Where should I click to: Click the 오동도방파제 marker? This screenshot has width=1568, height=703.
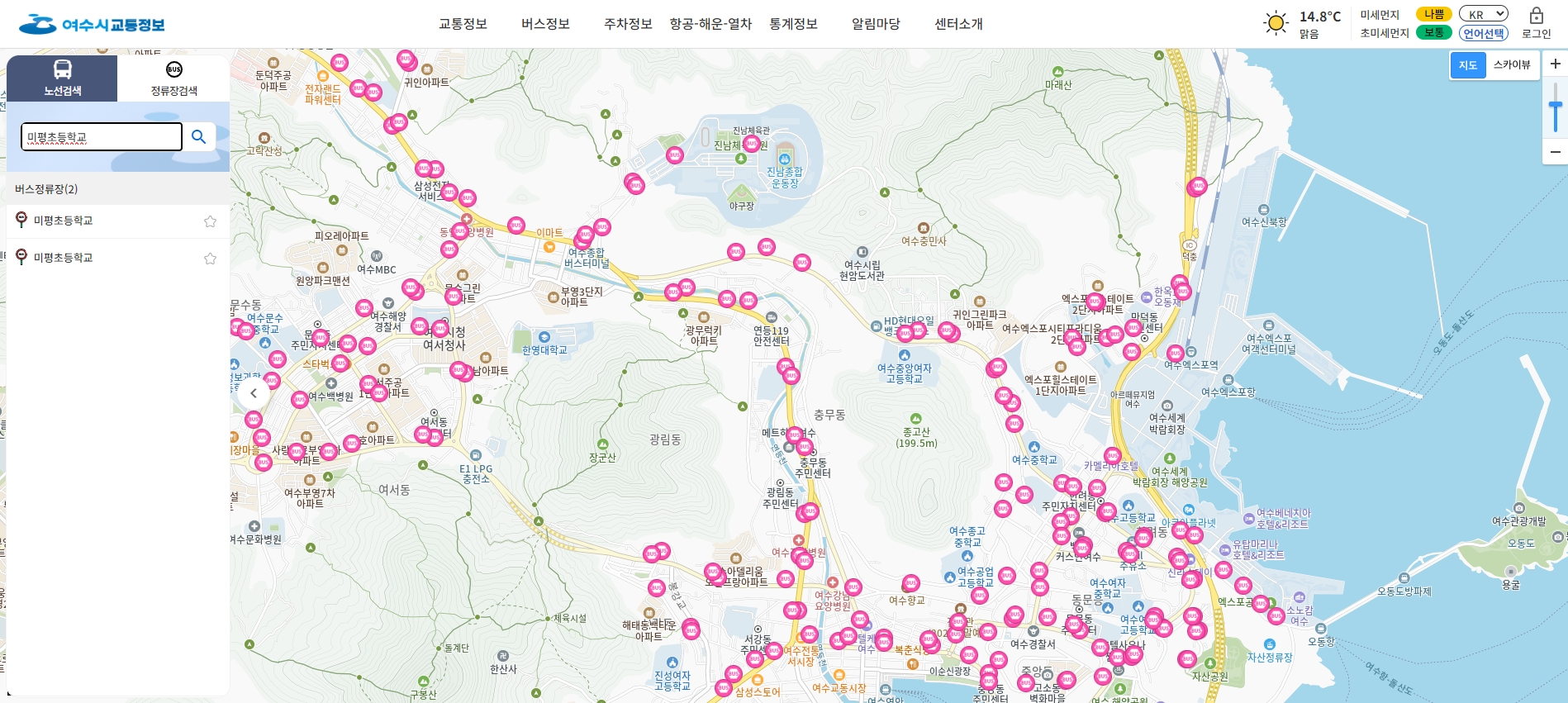1404,578
